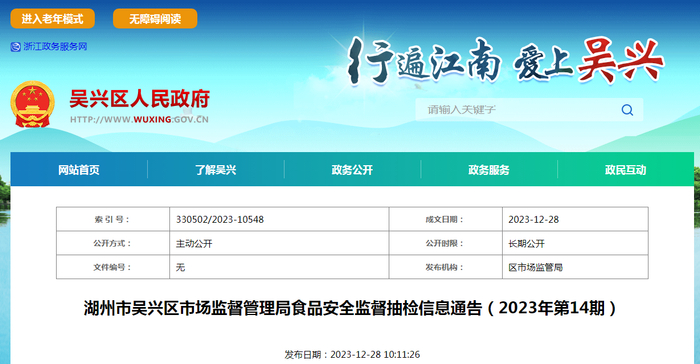
Task: Click the 文件编号 value 无
Action: point(180,267)
